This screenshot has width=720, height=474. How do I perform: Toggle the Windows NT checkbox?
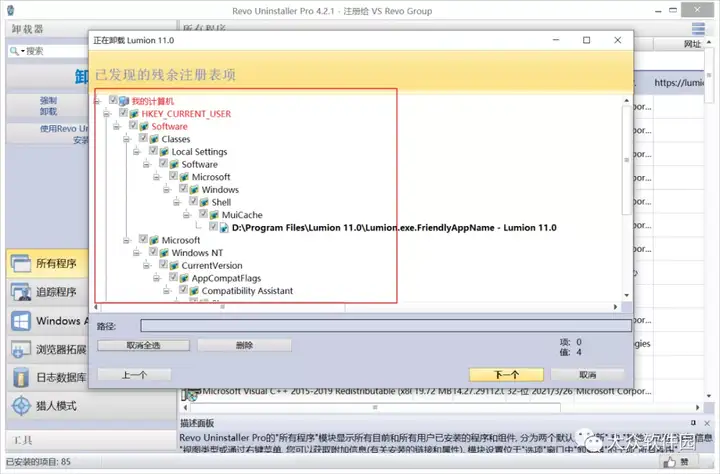153,252
